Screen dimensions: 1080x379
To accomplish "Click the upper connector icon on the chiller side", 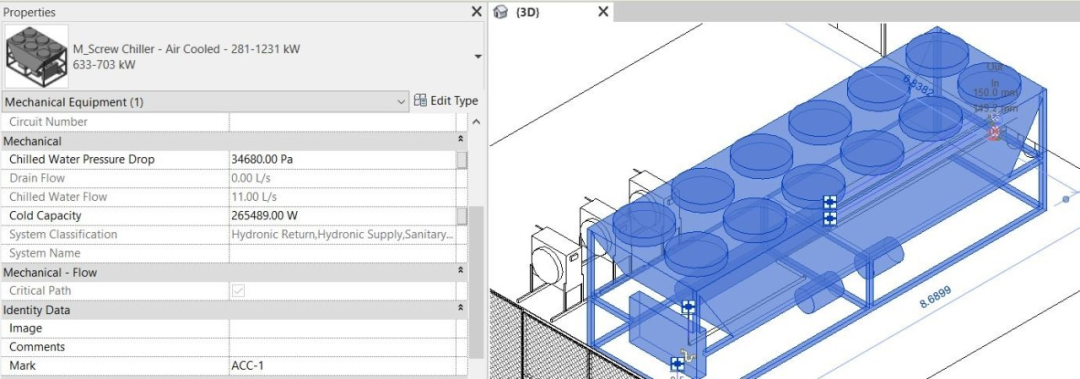I will 830,202.
